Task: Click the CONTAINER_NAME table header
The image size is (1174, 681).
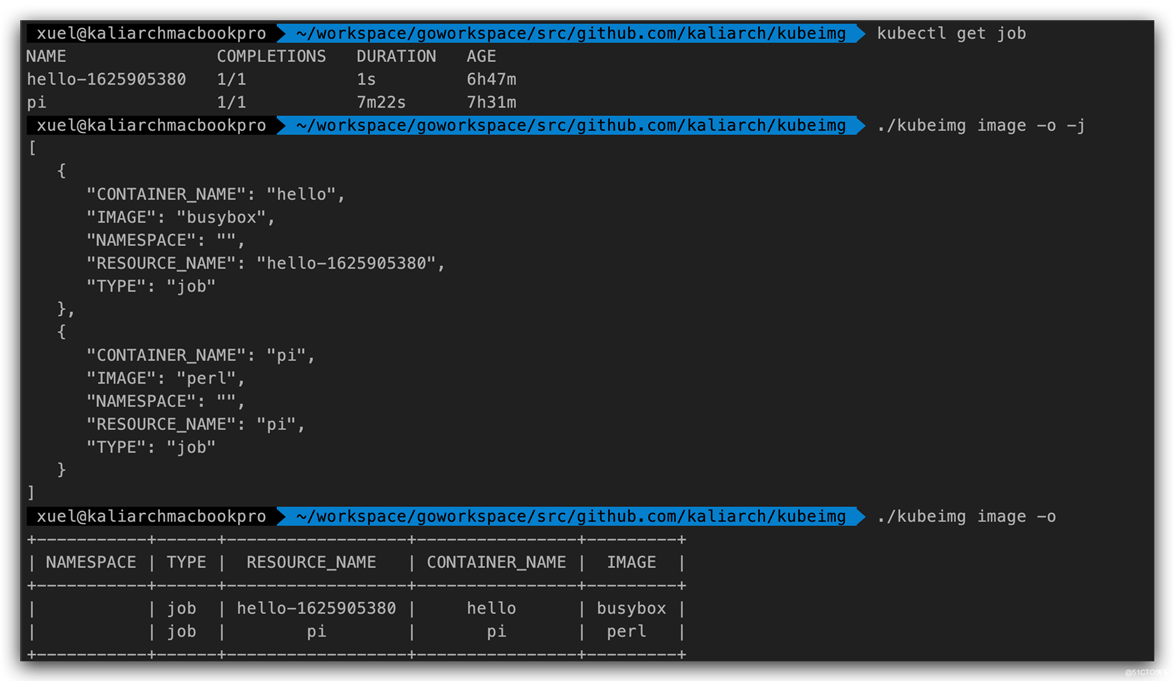Action: pyautogui.click(x=496, y=563)
